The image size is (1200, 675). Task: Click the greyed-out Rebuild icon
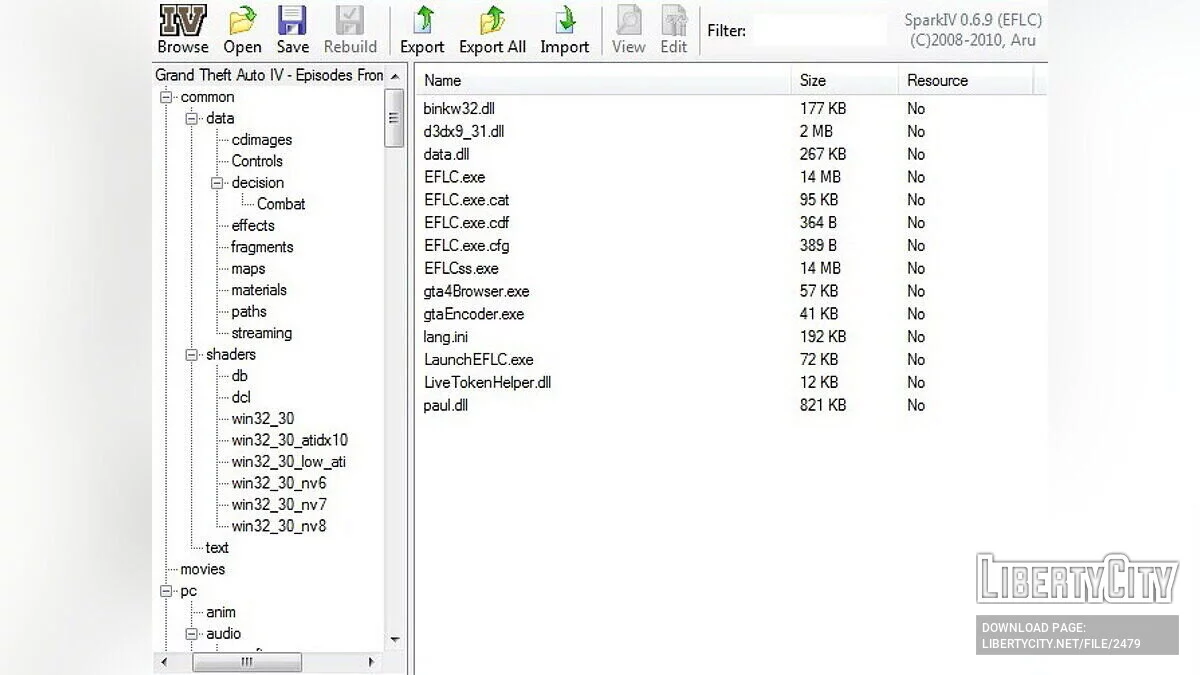tap(350, 21)
